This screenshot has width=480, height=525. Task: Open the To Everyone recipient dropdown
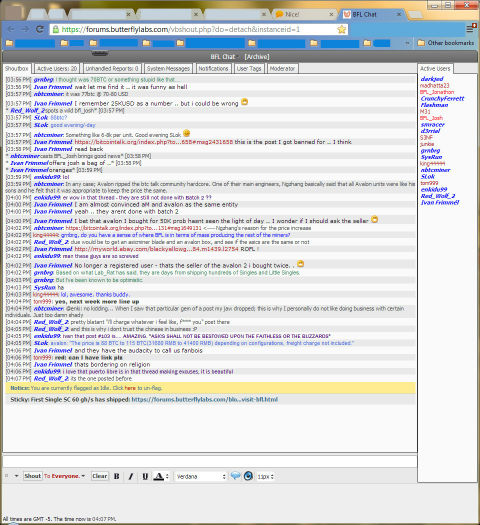pos(65,476)
